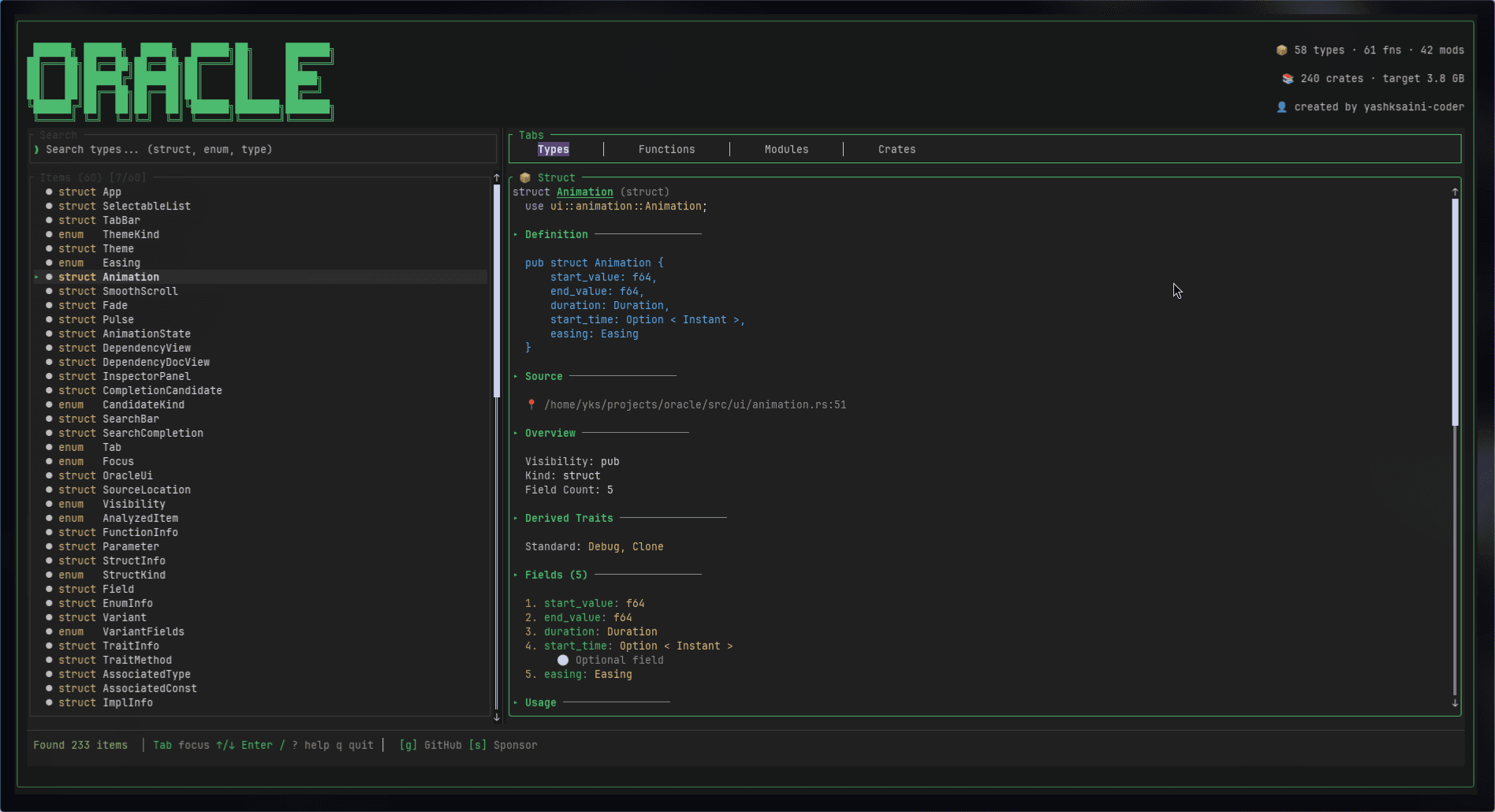Viewport: 1495px width, 812px height.
Task: Open the Modules tab
Action: coord(785,149)
